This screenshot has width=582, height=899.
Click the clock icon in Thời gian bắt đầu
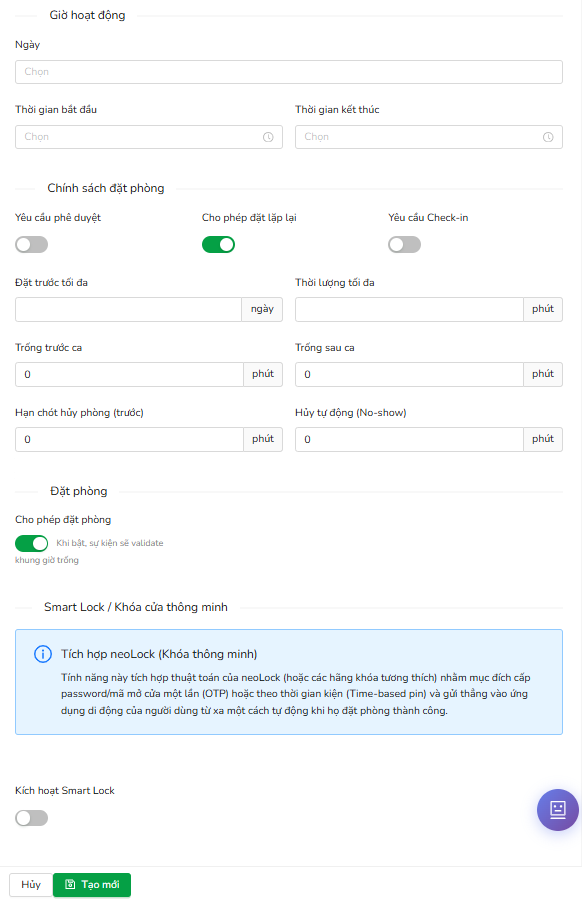pyautogui.click(x=268, y=137)
